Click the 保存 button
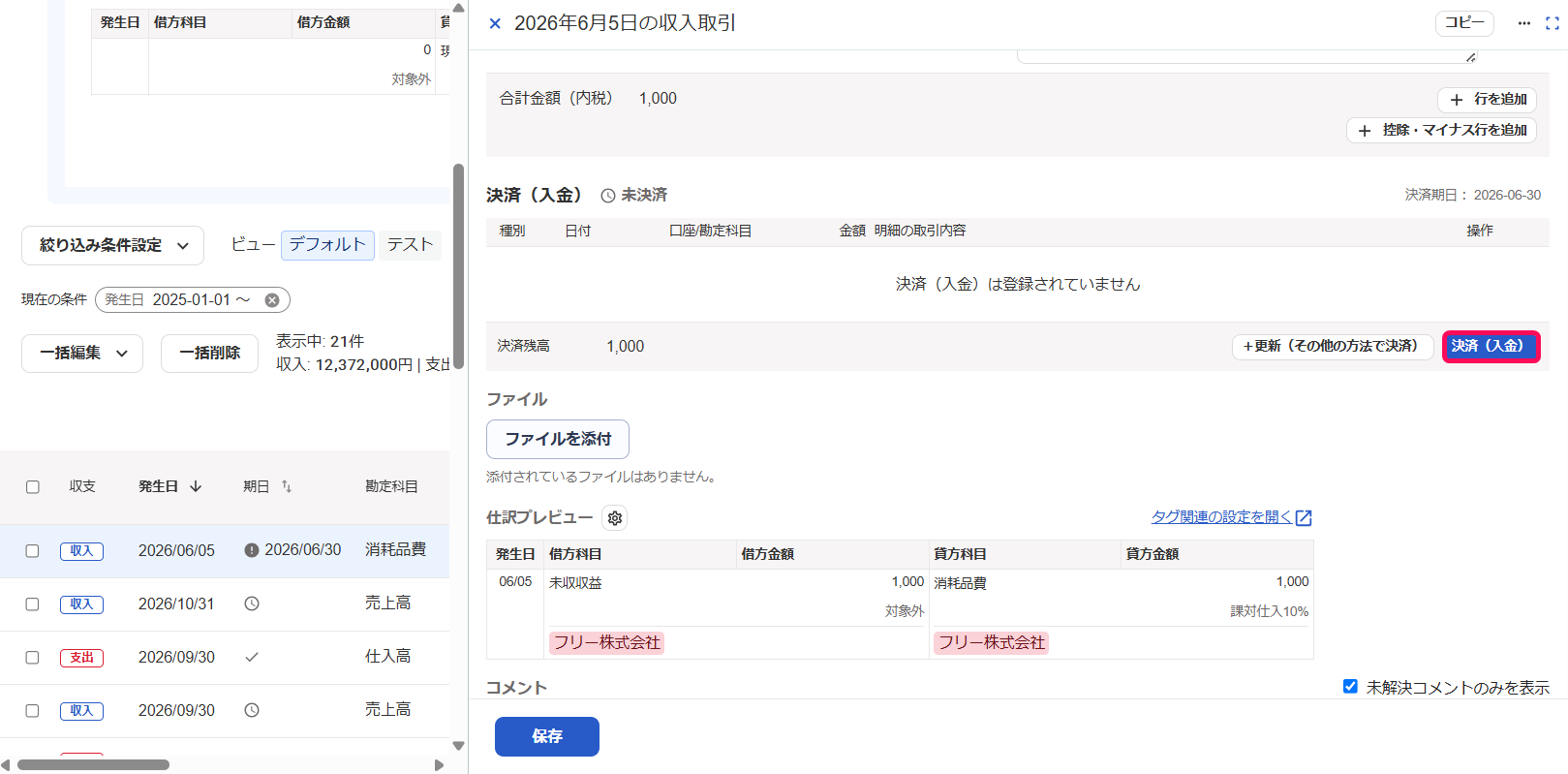Viewport: 1568px width, 774px height. tap(547, 736)
